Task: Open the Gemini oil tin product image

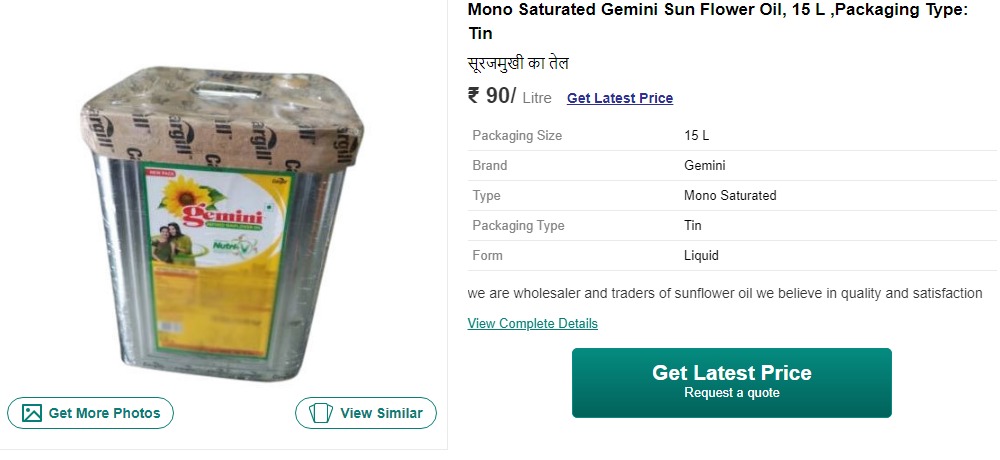Action: tap(225, 225)
